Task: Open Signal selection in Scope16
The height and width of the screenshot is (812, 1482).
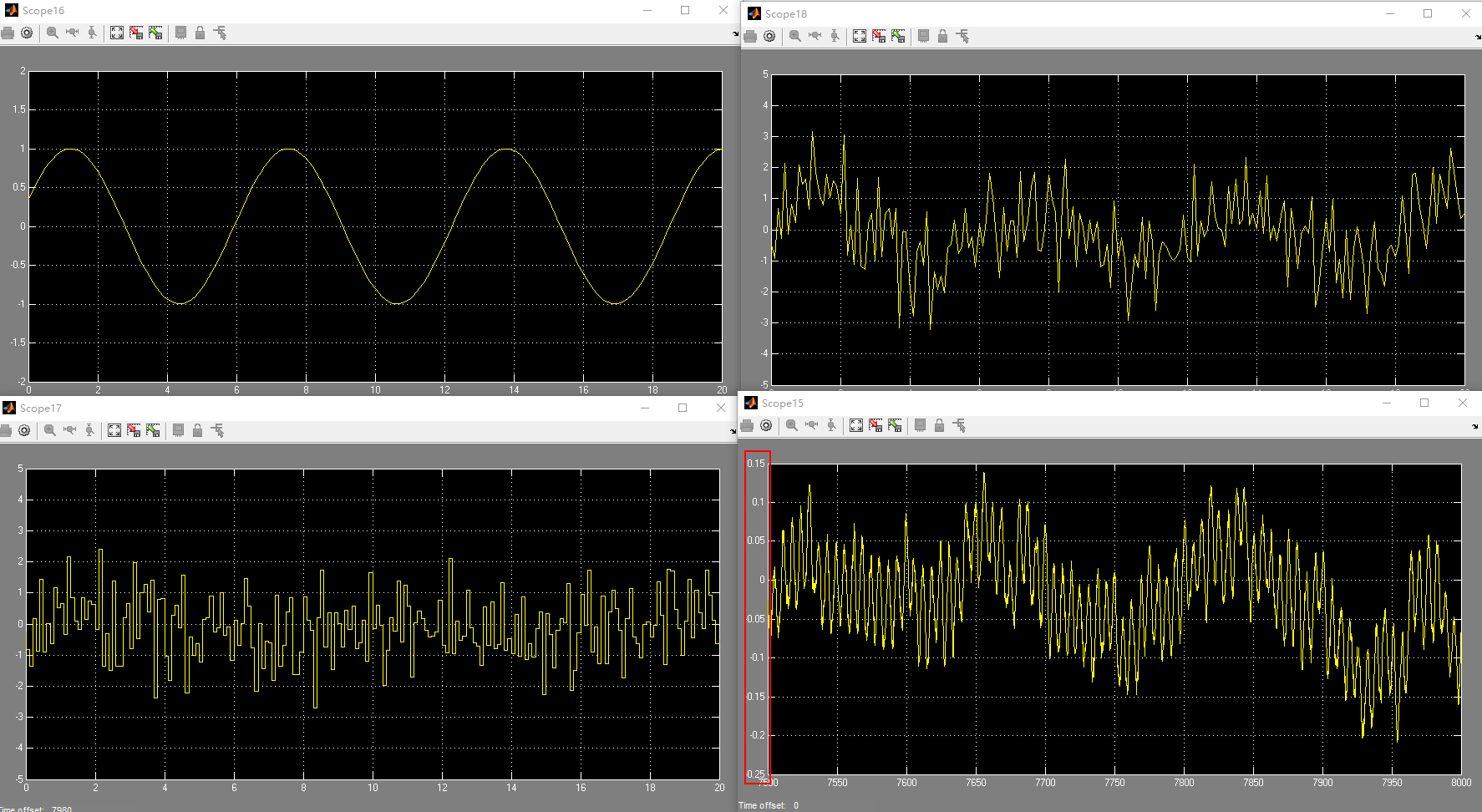Action: (220, 33)
